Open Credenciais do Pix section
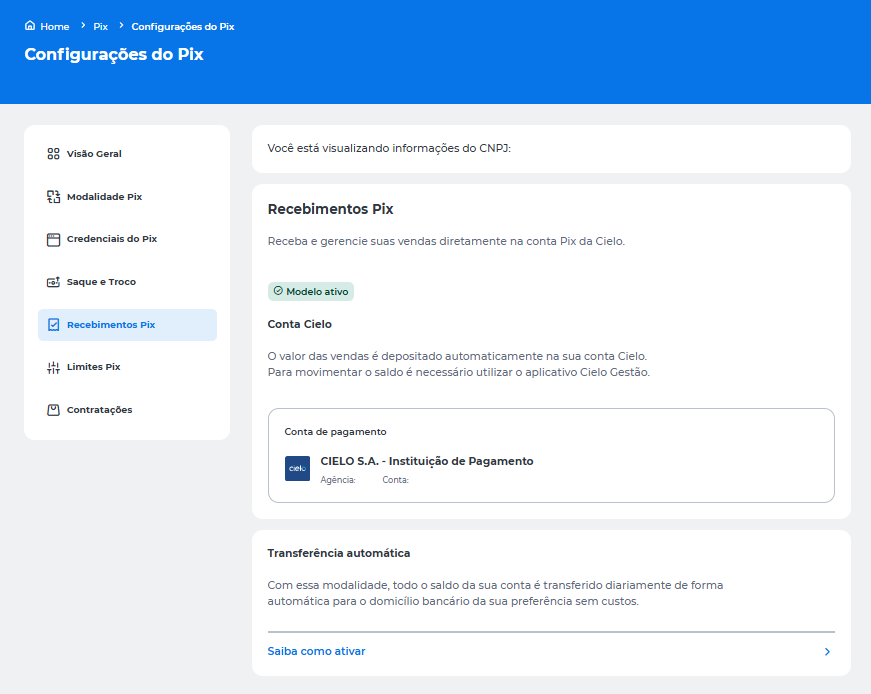The width and height of the screenshot is (871, 694). point(127,239)
